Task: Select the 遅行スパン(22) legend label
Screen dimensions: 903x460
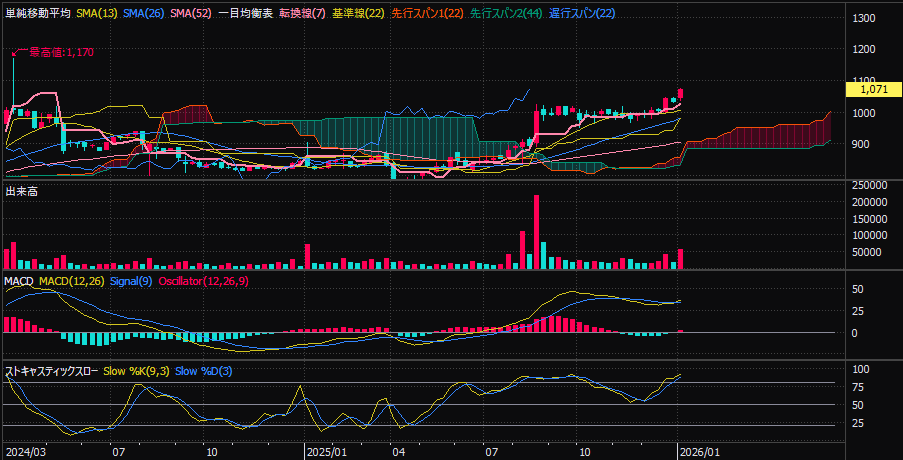Action: [583, 14]
